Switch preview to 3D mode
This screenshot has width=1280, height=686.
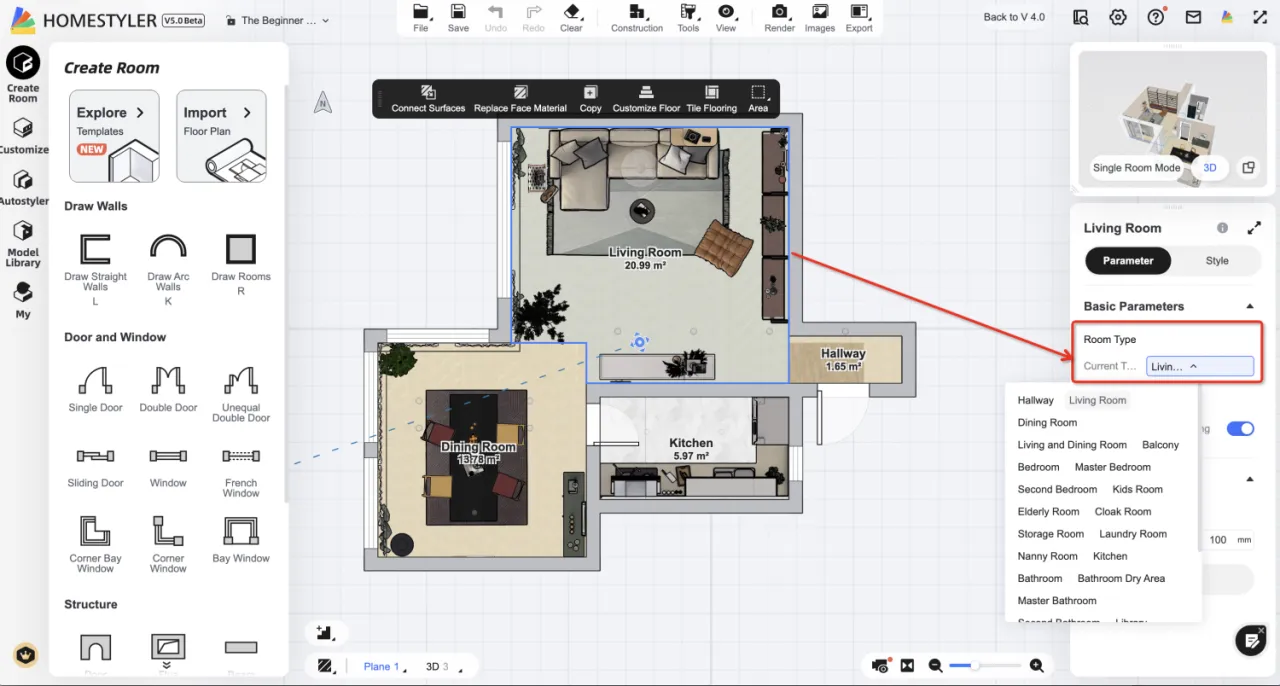[1209, 168]
